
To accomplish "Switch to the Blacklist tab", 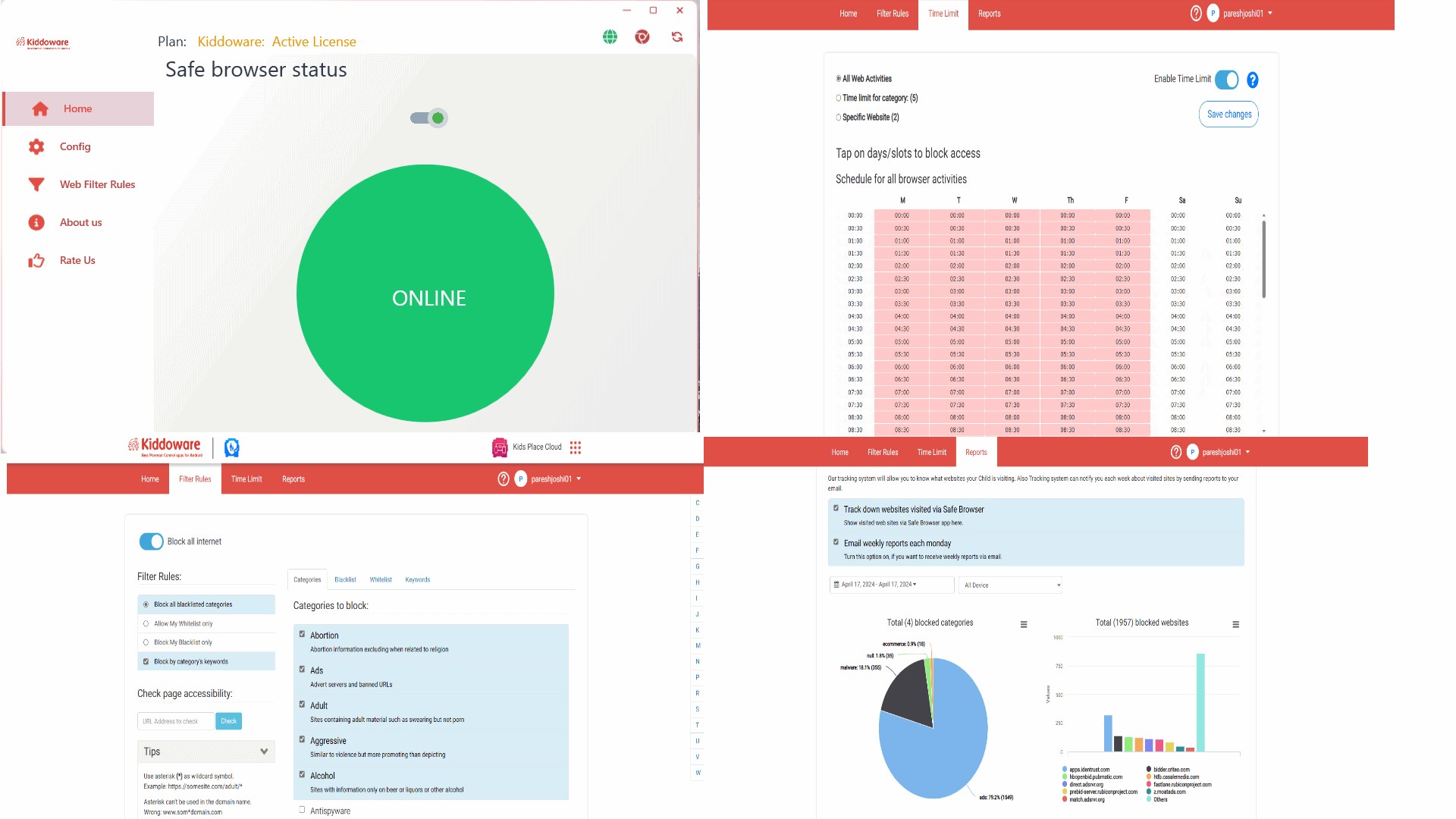I will tap(345, 579).
